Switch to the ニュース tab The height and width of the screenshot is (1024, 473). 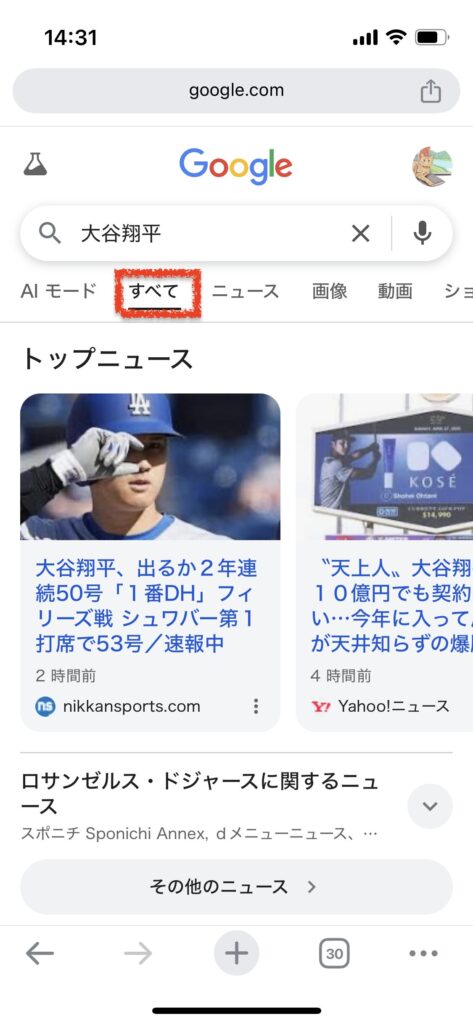(x=246, y=291)
